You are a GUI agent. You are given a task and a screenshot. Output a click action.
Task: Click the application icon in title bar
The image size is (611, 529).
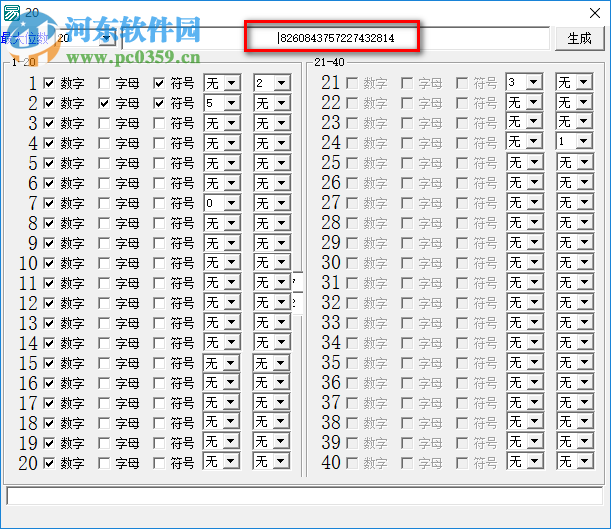[x=12, y=13]
